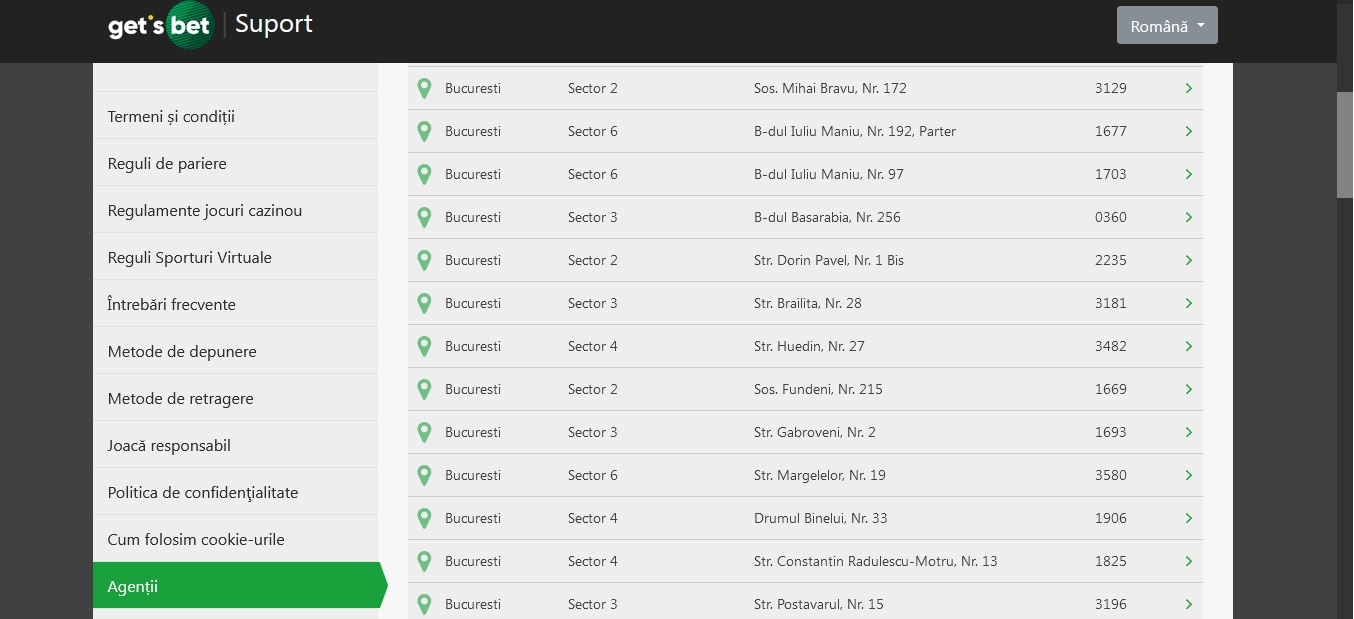Click the map pin for Str. Dorin Pavel row
Screen dimensions: 1354x619
pyautogui.click(x=424, y=260)
